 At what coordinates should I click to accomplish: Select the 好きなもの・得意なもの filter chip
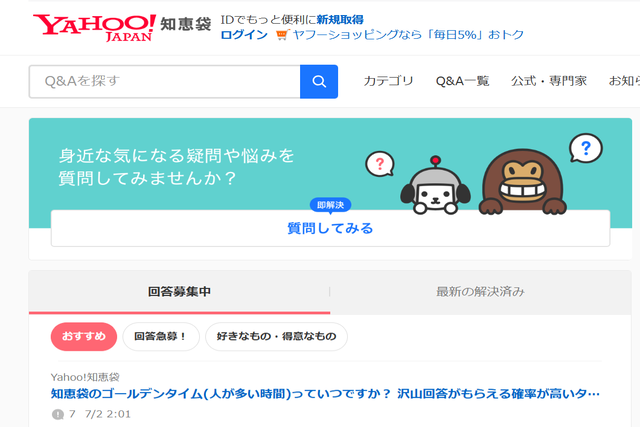click(x=276, y=337)
